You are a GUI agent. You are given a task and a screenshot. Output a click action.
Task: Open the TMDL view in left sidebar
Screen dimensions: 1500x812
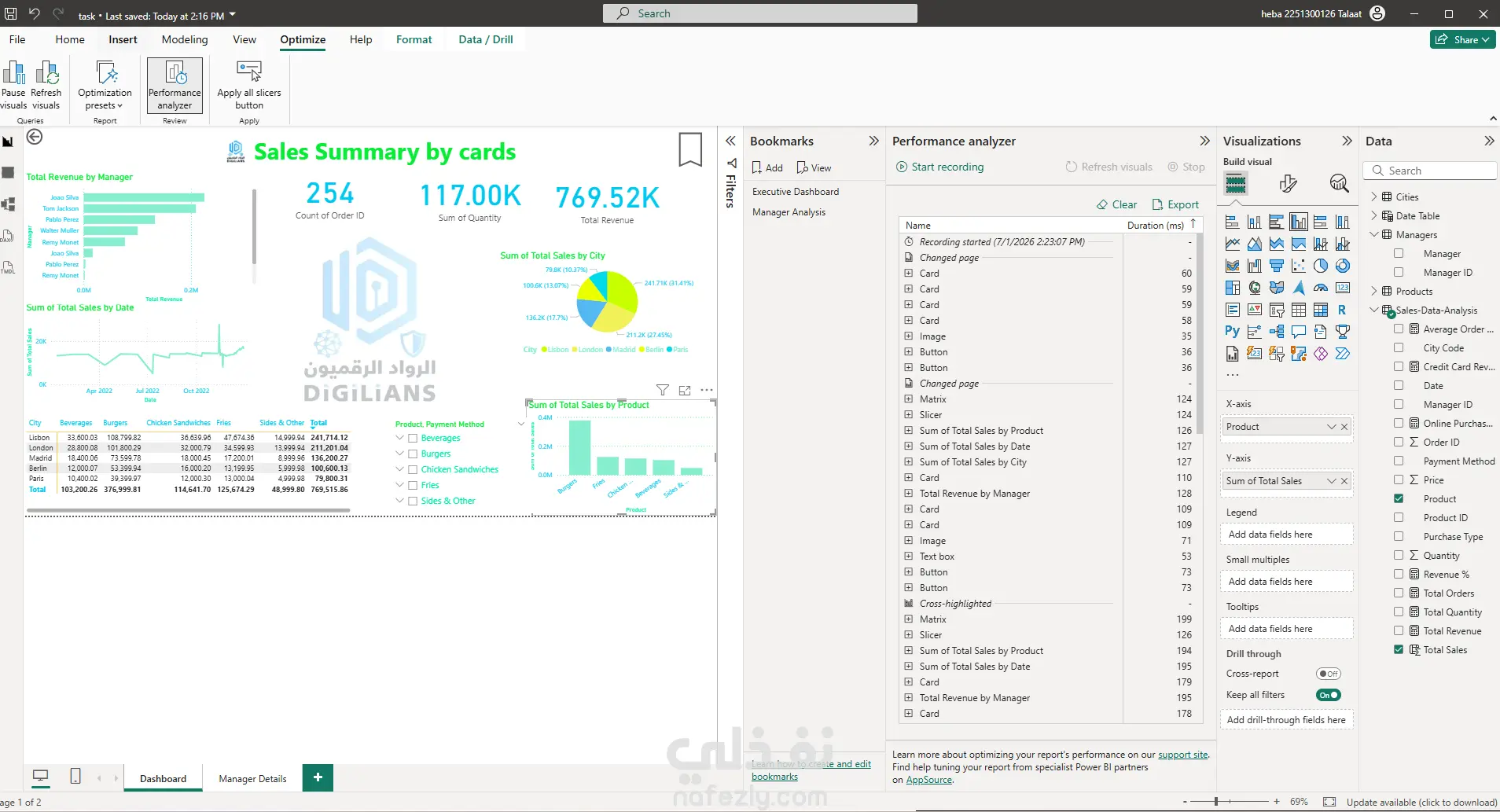pos(8,267)
